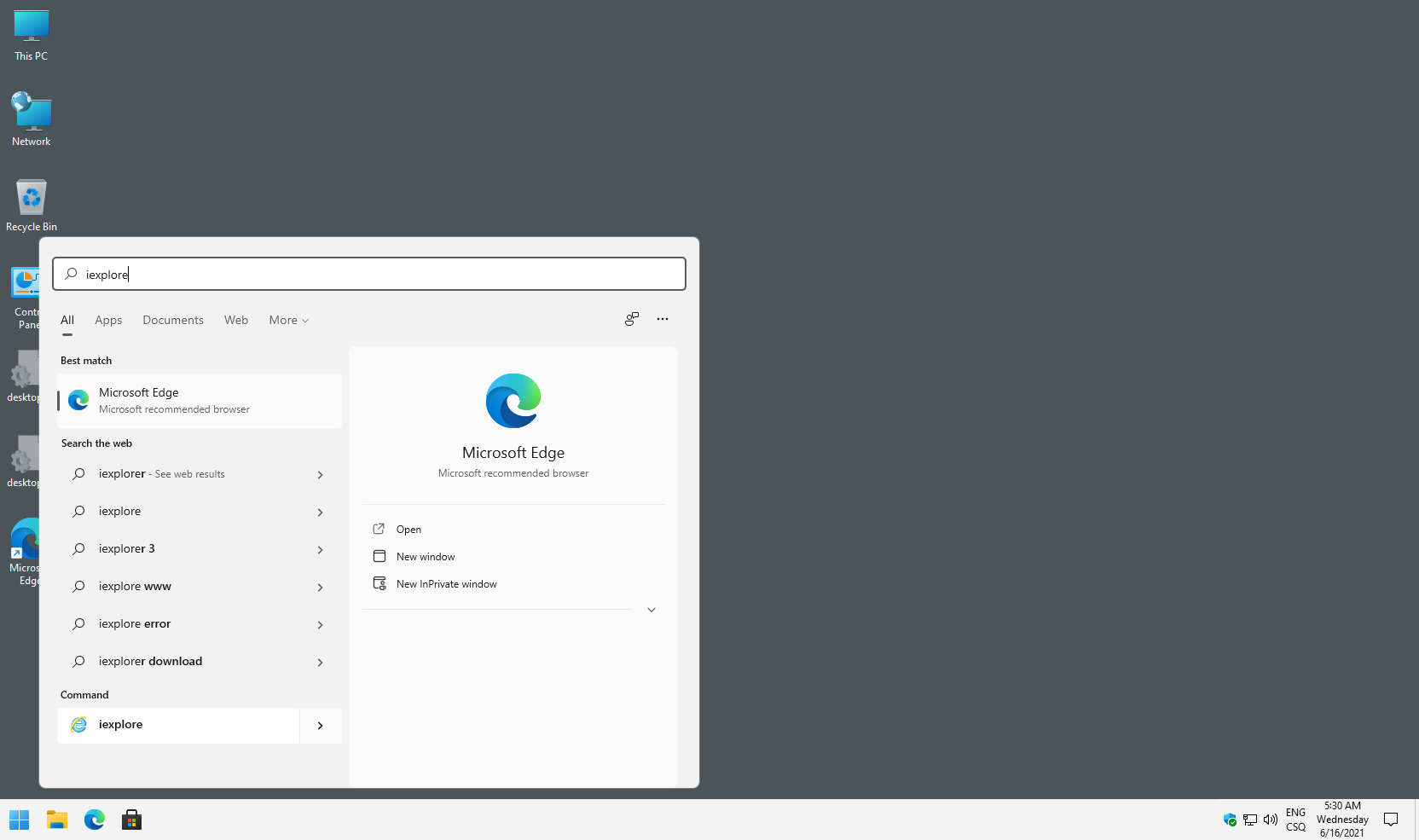Open the three-dot options menu

(x=663, y=319)
